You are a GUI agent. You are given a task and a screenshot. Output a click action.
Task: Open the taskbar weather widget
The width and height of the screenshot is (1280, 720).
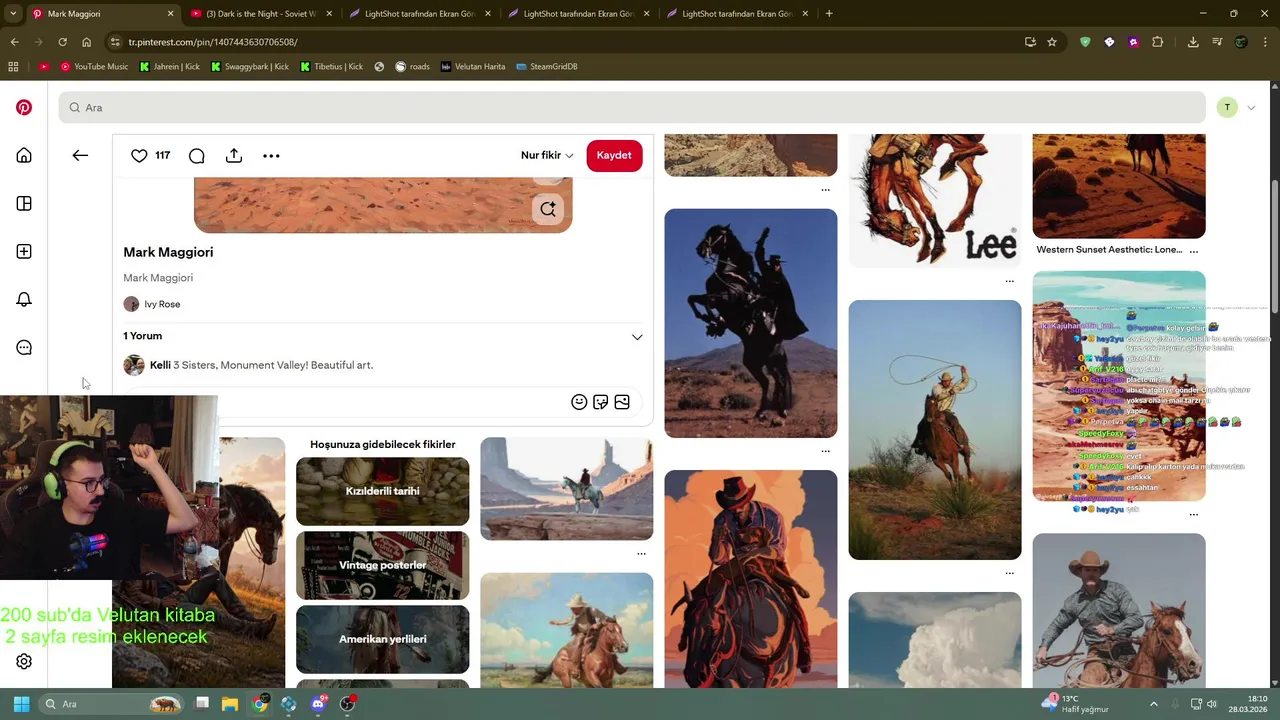tap(1076, 704)
